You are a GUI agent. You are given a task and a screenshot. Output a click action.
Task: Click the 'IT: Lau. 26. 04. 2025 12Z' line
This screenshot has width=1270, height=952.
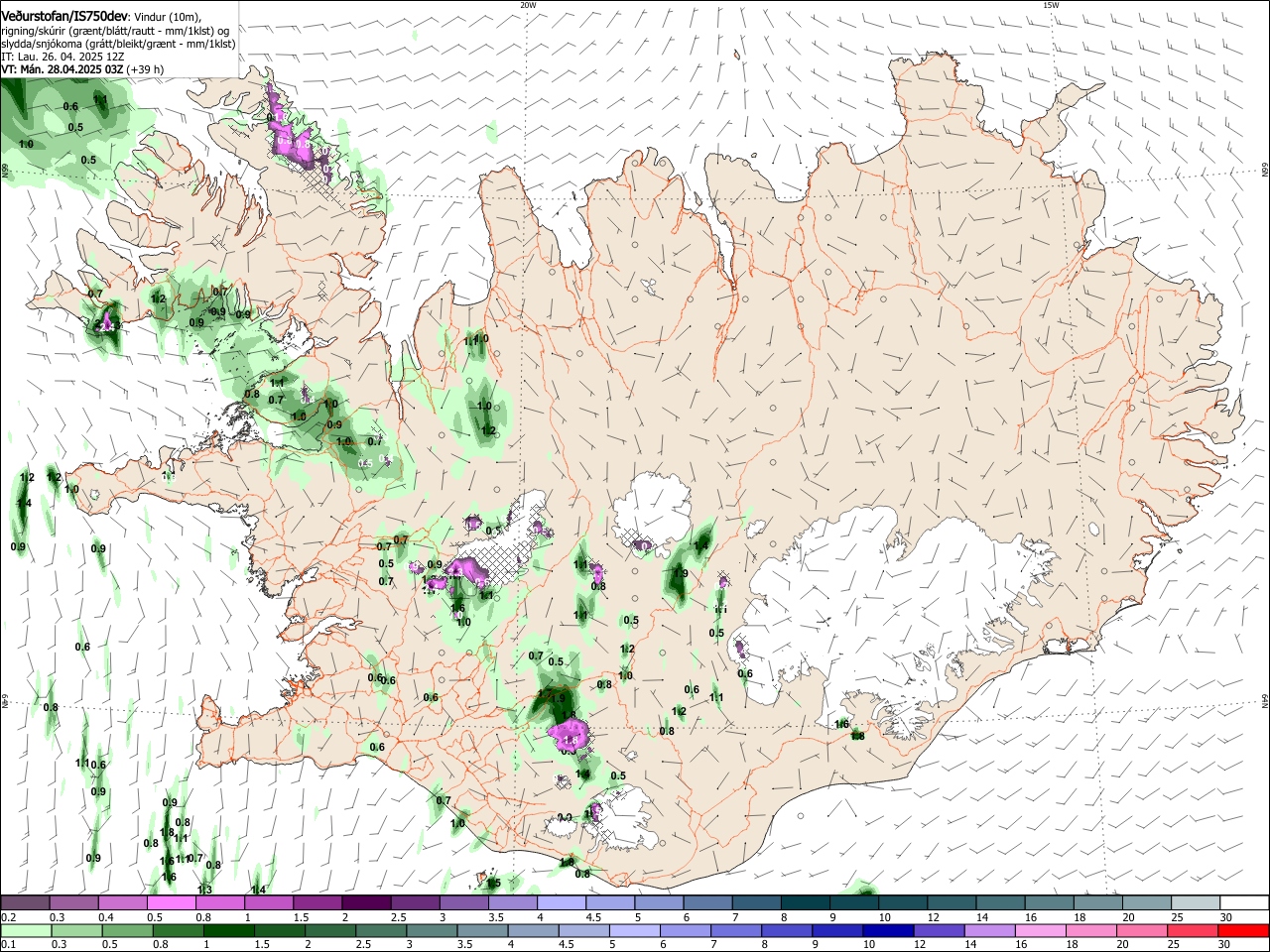[x=63, y=57]
